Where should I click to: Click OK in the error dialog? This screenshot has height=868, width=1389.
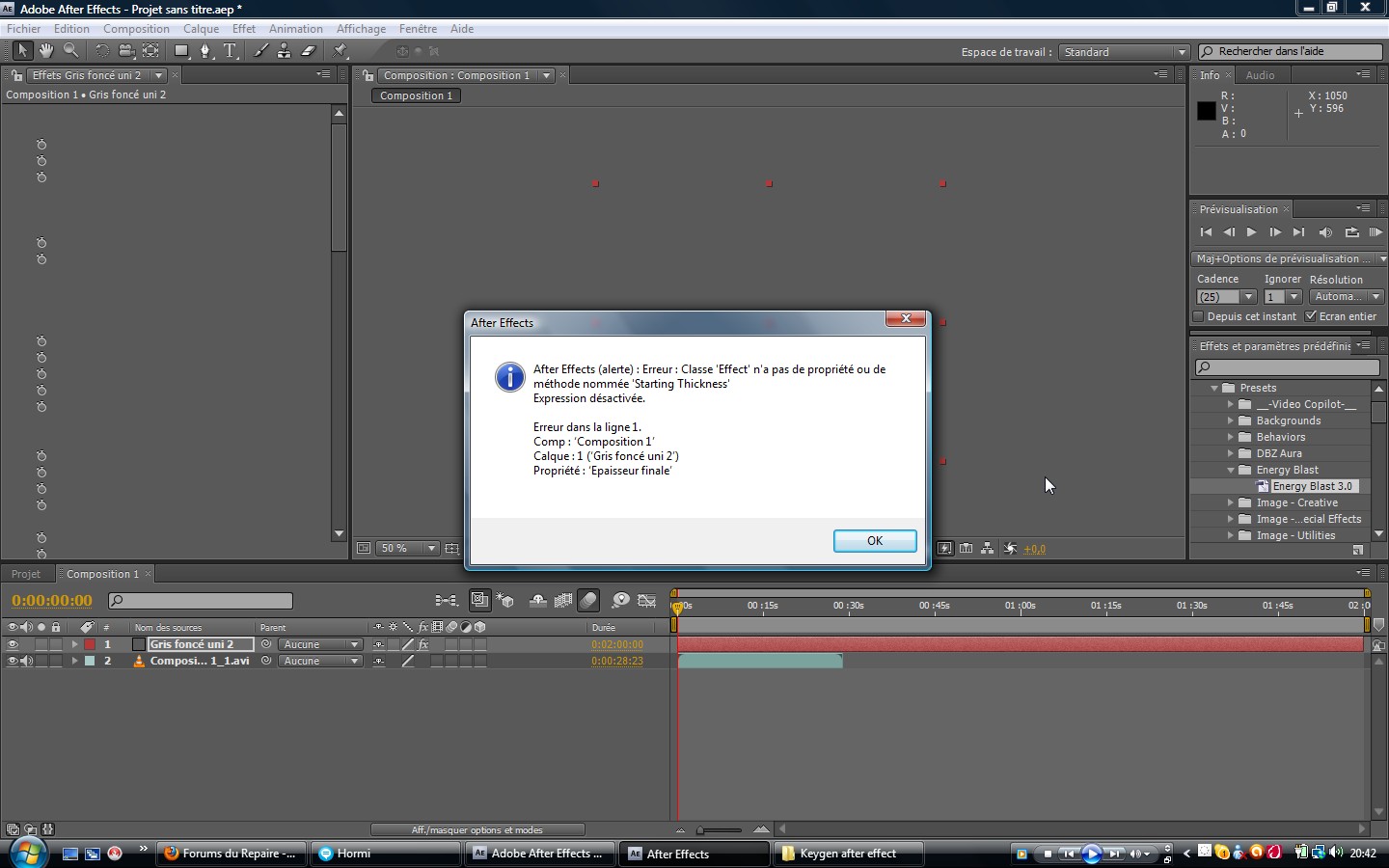(x=875, y=541)
